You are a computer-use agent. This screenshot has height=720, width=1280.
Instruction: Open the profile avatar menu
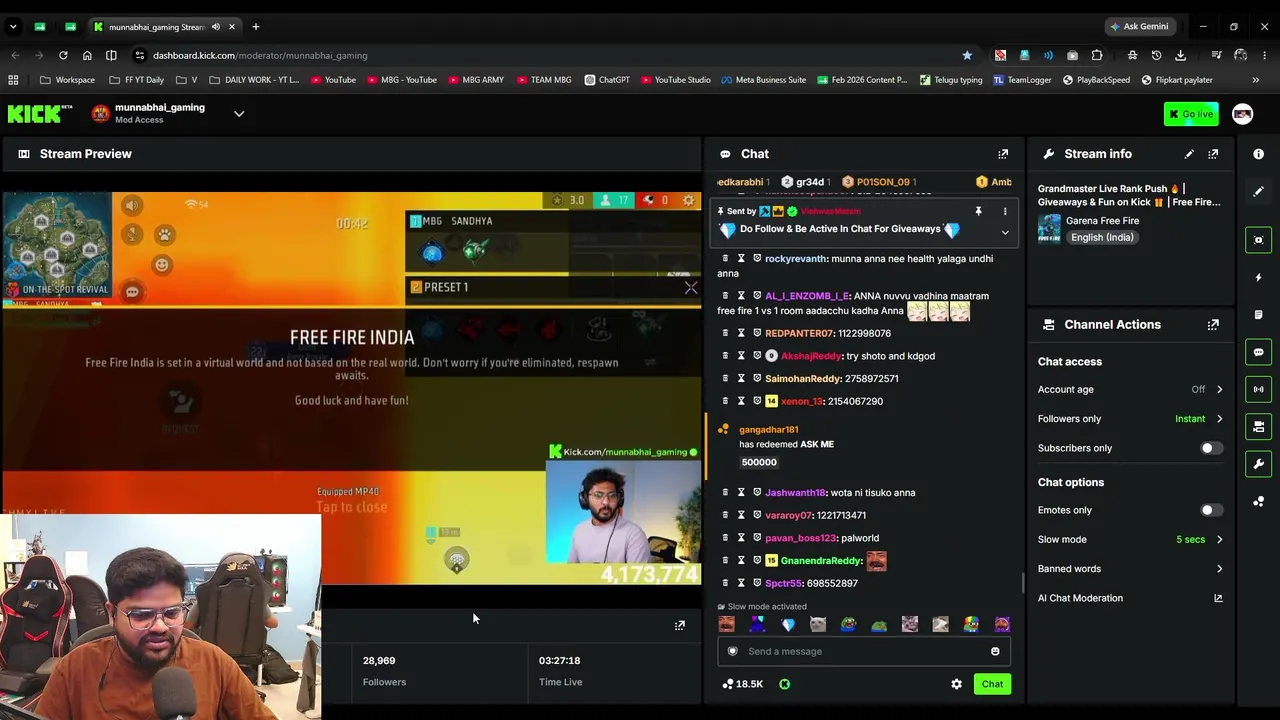[1242, 114]
